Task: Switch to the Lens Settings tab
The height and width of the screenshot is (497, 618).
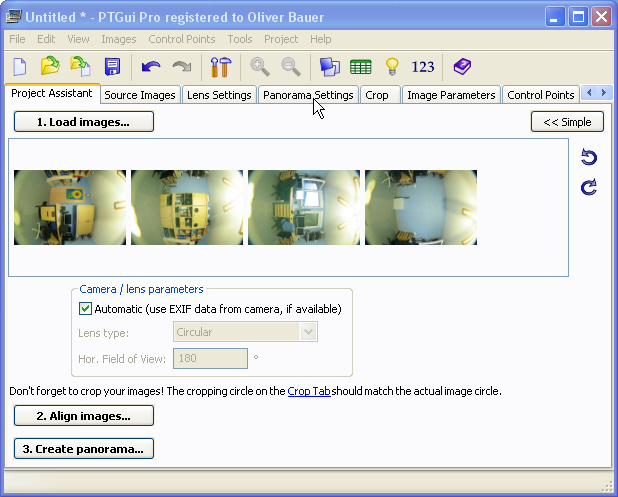Action: click(219, 95)
